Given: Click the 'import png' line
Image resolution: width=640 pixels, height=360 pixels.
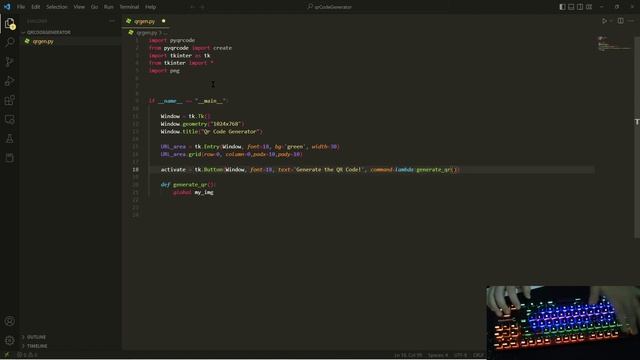Looking at the screenshot, I should click(164, 71).
